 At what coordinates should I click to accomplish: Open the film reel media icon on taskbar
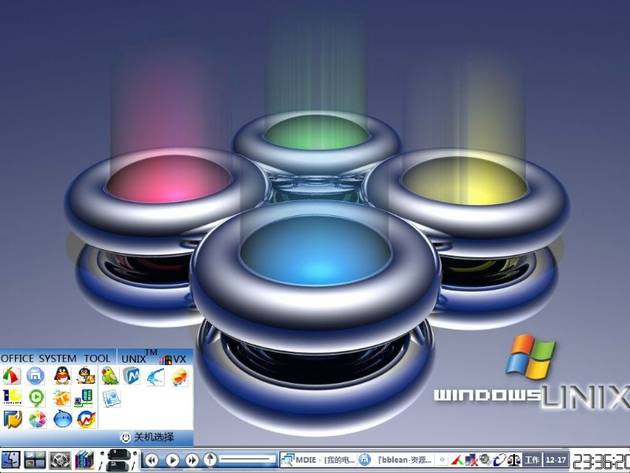(x=60, y=460)
